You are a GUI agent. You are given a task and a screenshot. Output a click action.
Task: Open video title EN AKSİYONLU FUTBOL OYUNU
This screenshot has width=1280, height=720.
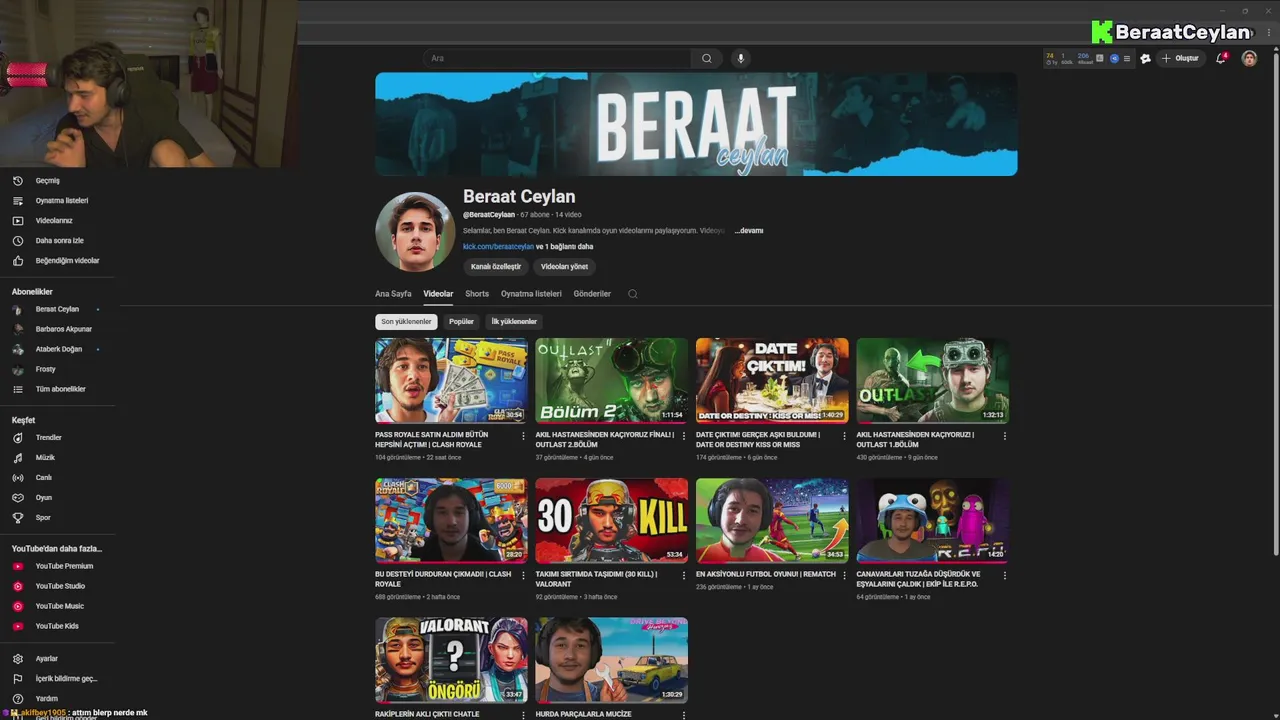point(766,575)
